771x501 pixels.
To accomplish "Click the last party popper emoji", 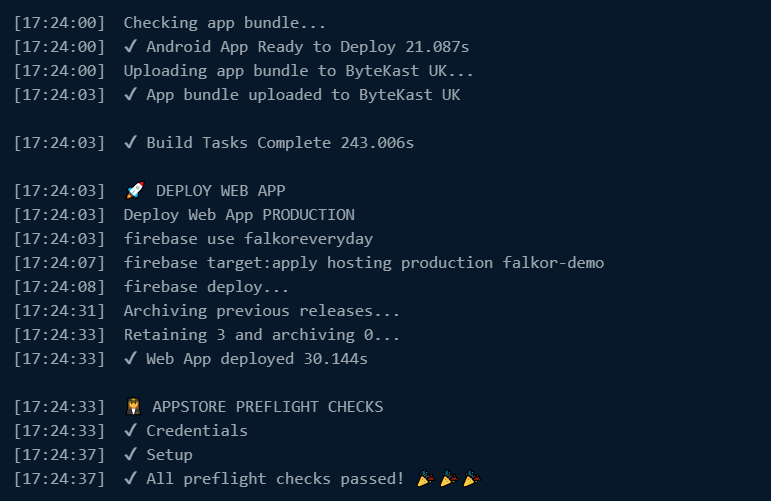I will [472, 478].
